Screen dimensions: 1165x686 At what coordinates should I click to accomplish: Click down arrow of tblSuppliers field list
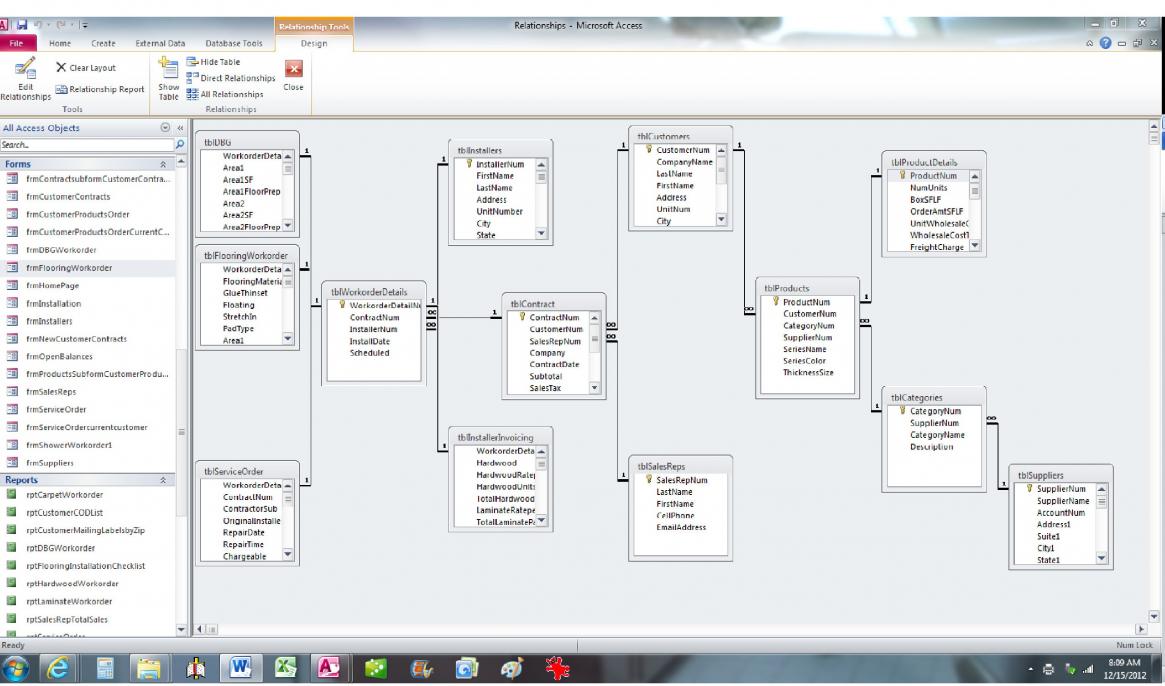(1101, 558)
